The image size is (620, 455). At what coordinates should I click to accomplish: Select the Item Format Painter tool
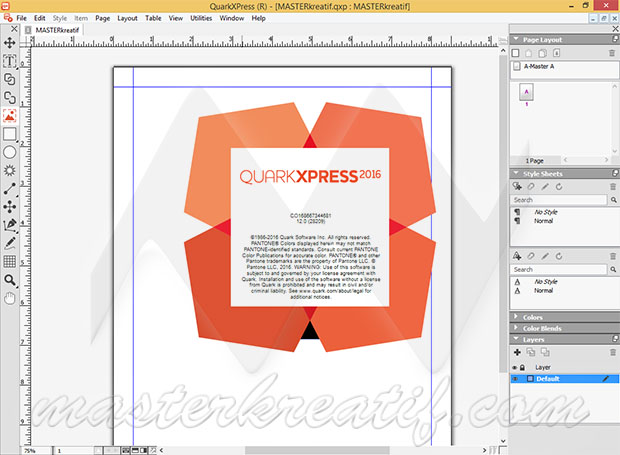point(9,206)
